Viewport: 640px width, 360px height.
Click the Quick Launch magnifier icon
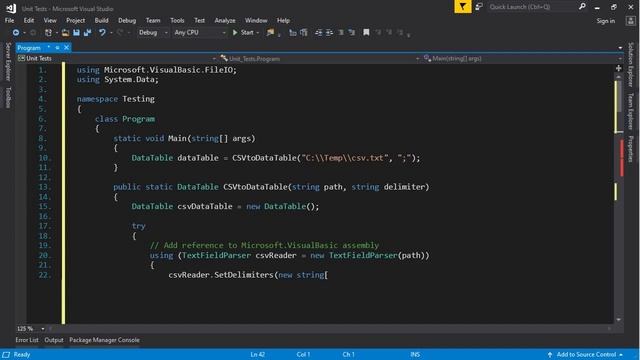coord(582,7)
